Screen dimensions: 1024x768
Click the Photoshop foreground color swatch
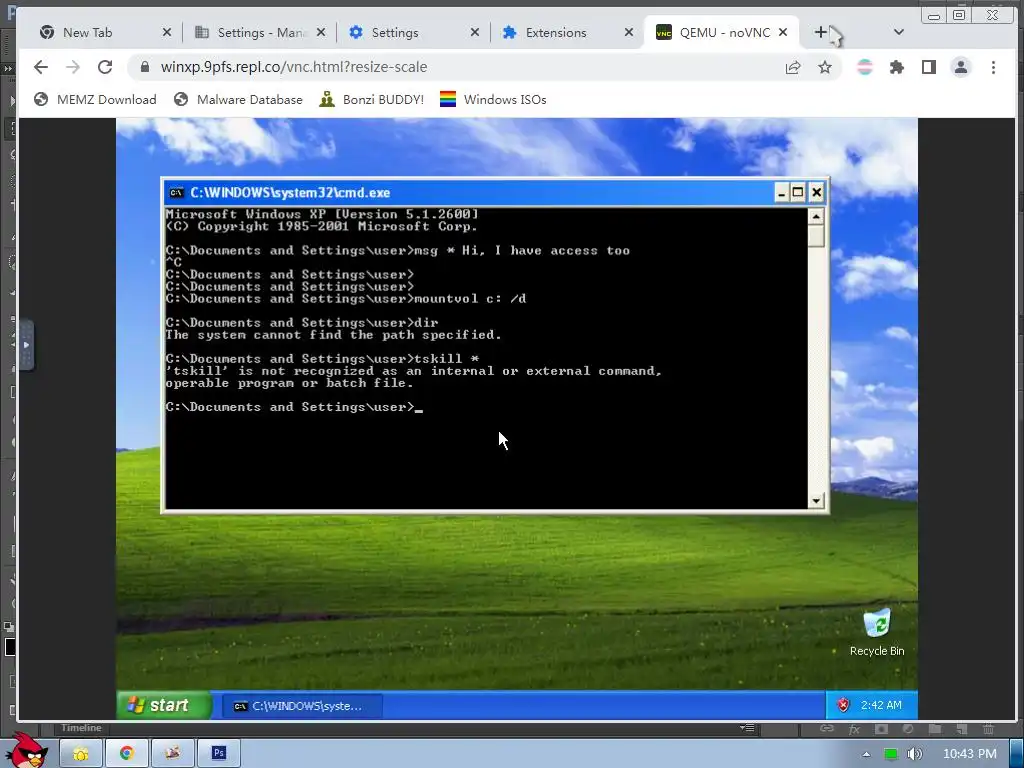coord(10,647)
